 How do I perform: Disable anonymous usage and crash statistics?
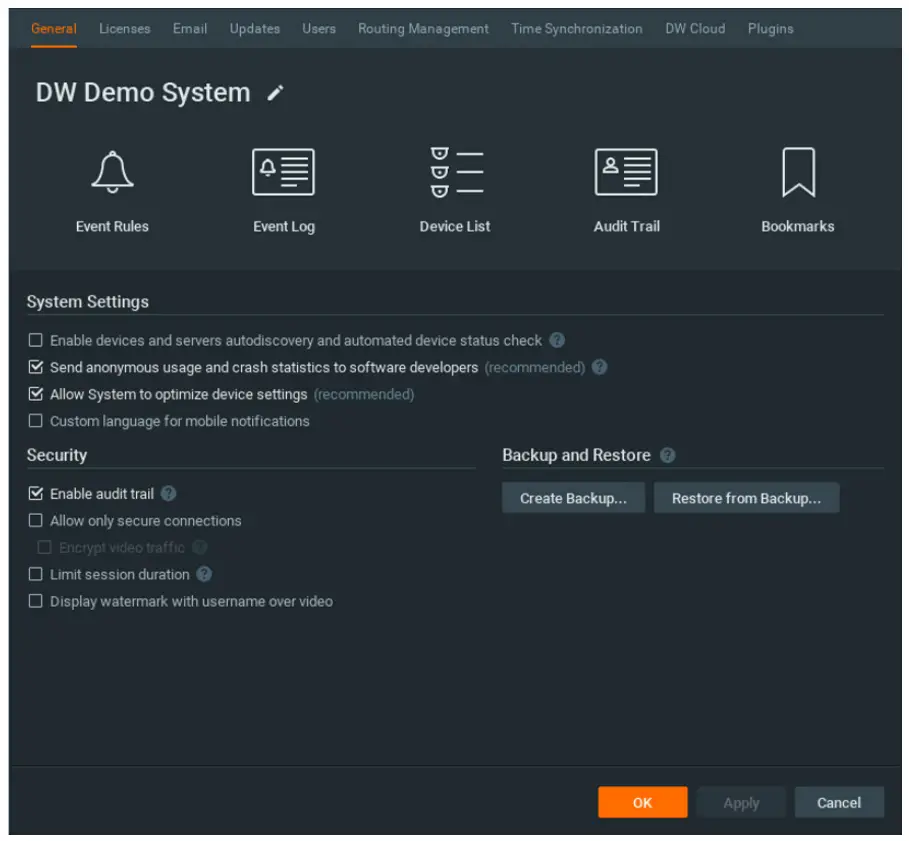pyautogui.click(x=35, y=367)
